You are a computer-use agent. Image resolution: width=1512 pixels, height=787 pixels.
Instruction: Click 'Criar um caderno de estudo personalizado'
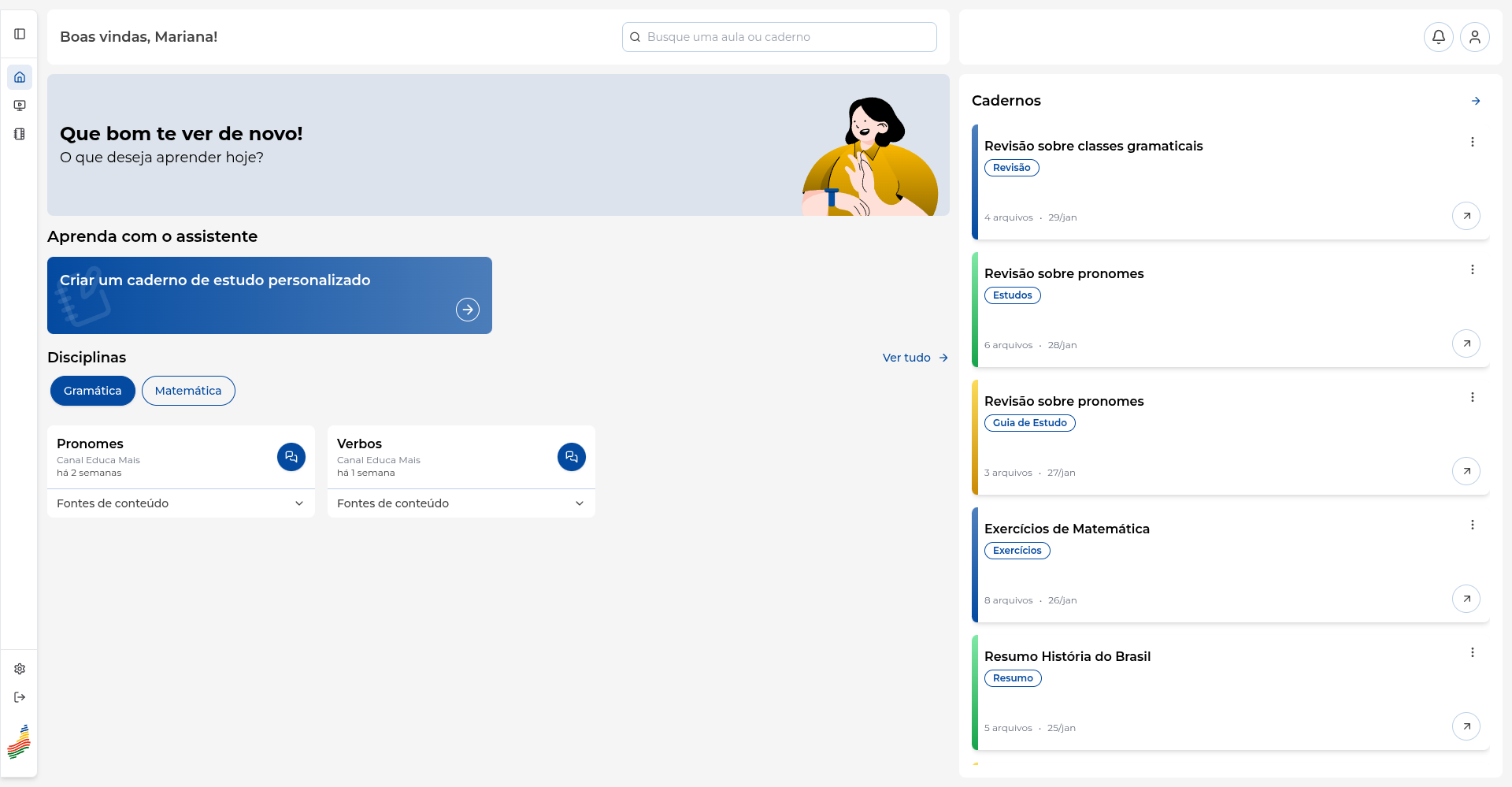point(269,295)
